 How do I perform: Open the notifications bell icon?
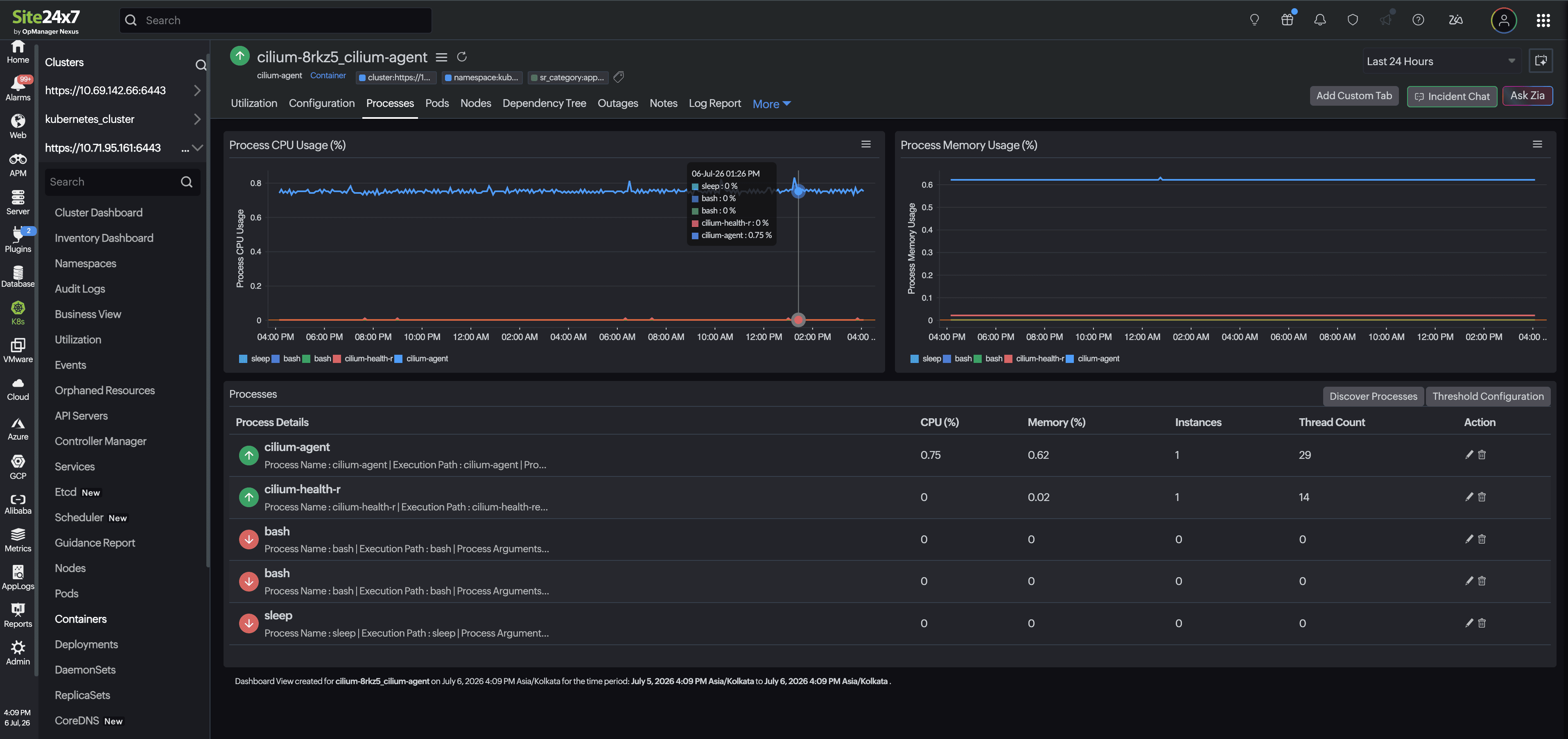(x=1319, y=20)
